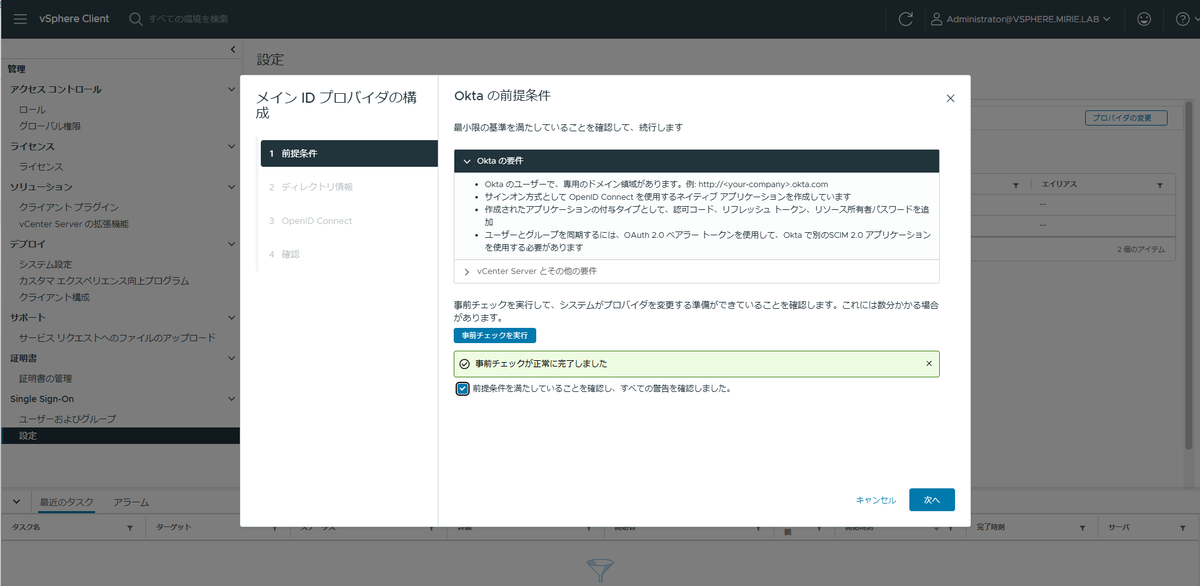Collapse the ライセンス group chevron
This screenshot has height=586, width=1200.
click(231, 147)
